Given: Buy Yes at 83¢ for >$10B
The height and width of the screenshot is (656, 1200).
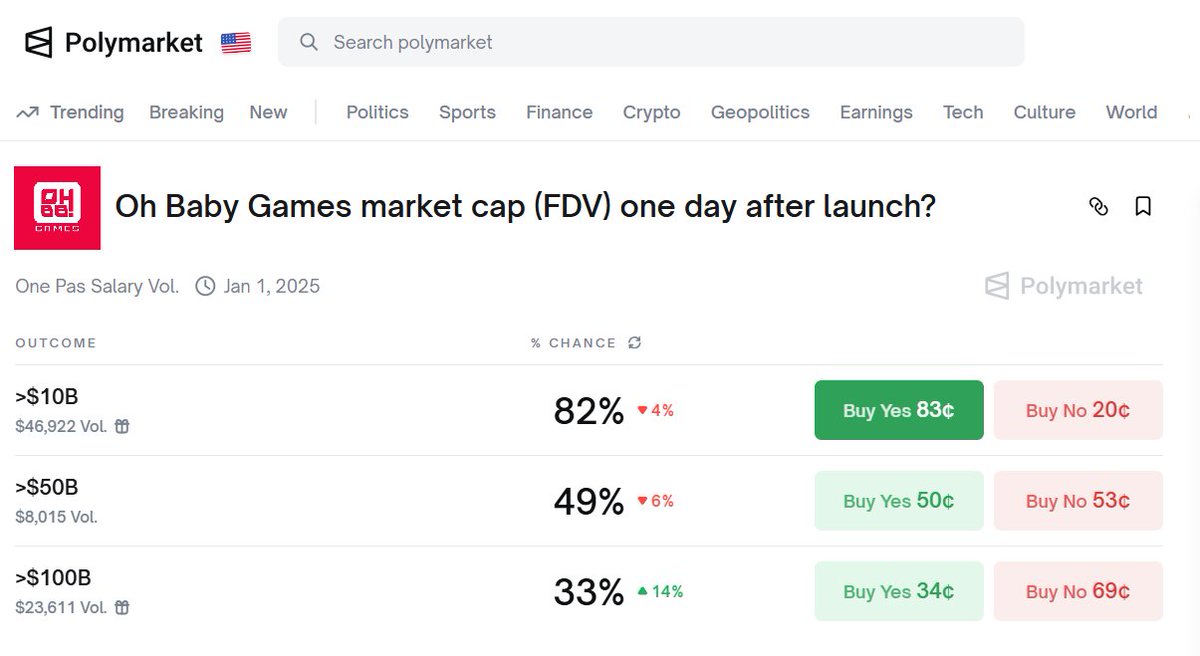Looking at the screenshot, I should (x=899, y=410).
